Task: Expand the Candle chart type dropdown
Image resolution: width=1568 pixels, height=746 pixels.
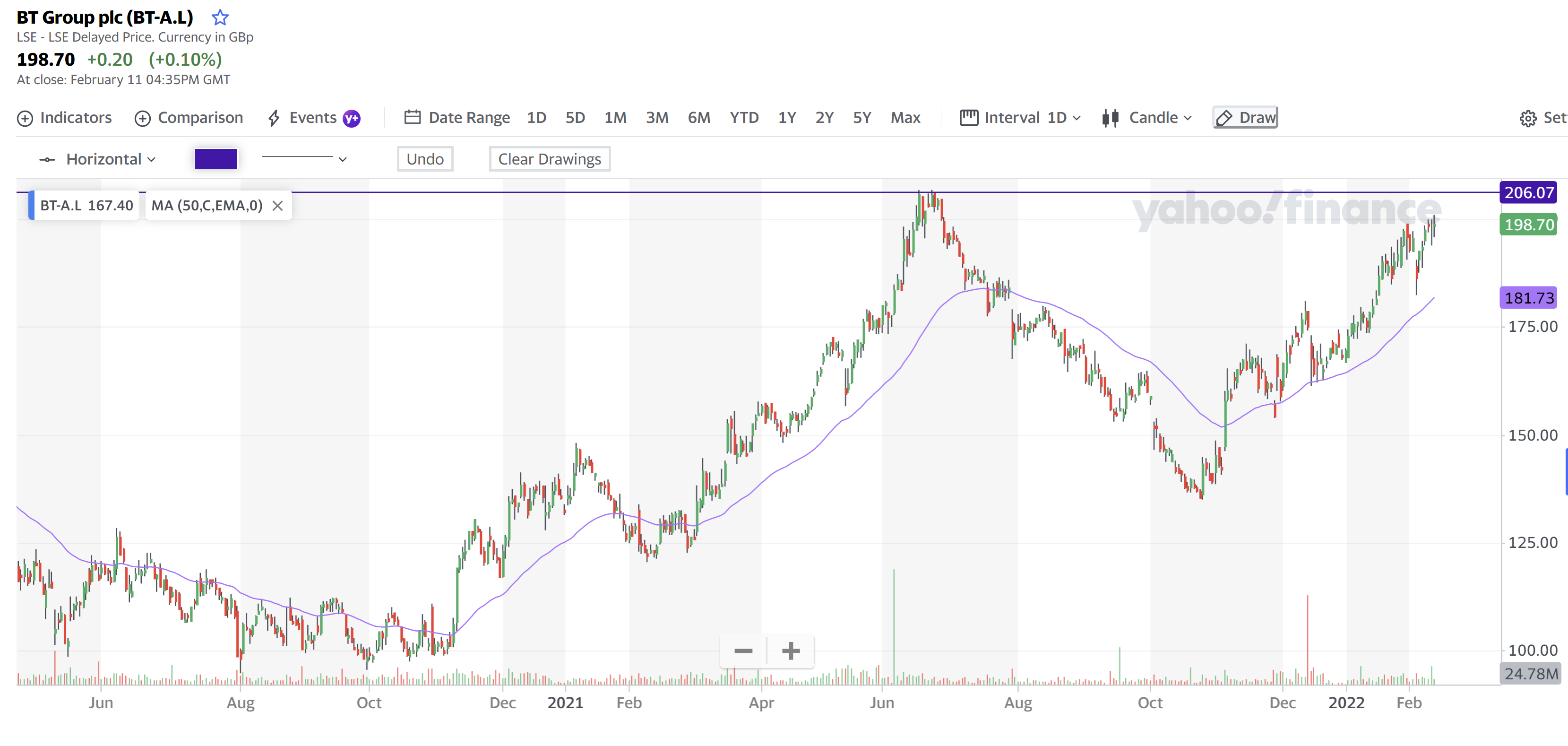Action: [x=1160, y=118]
